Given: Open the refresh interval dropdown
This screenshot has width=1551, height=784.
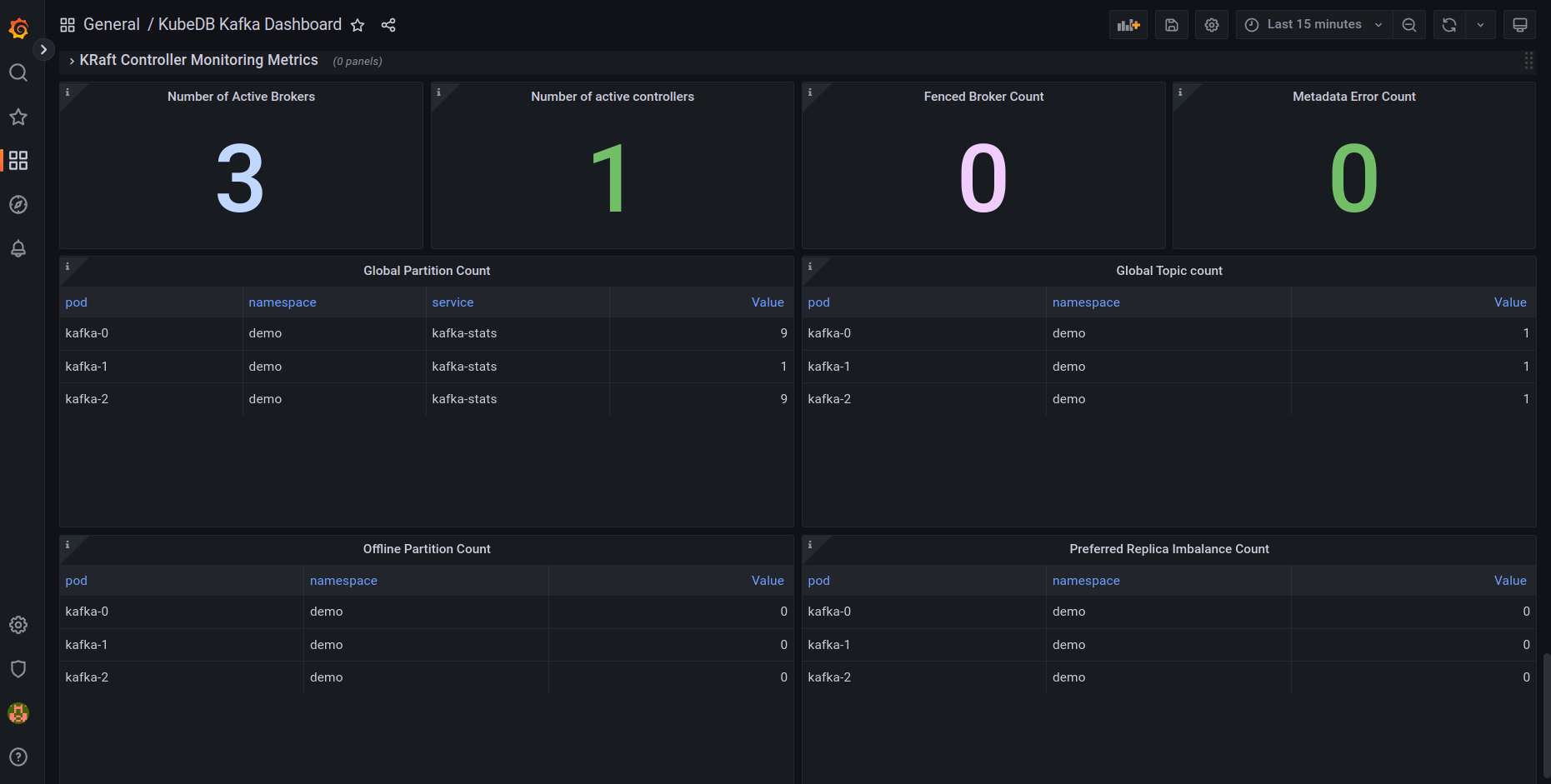Looking at the screenshot, I should 1480,25.
